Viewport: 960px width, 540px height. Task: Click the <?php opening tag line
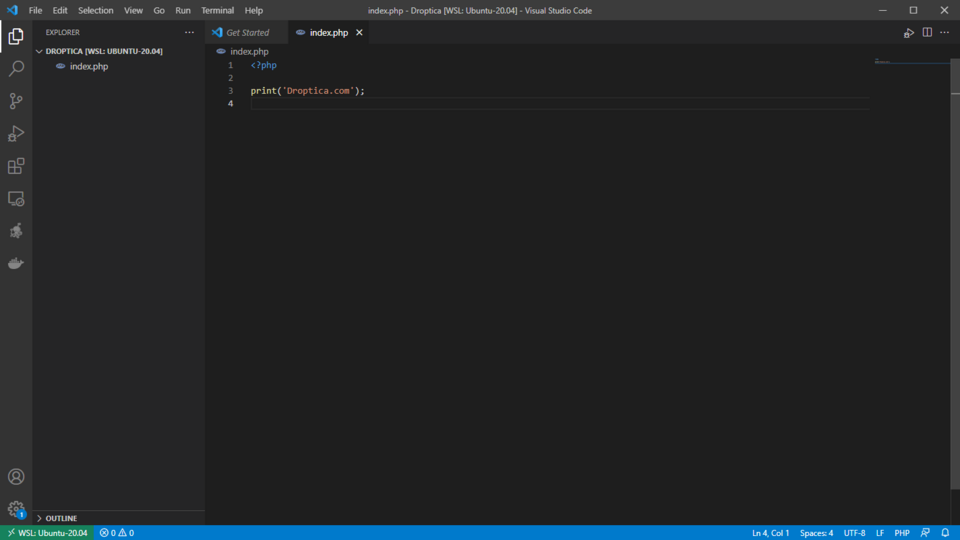tap(263, 65)
